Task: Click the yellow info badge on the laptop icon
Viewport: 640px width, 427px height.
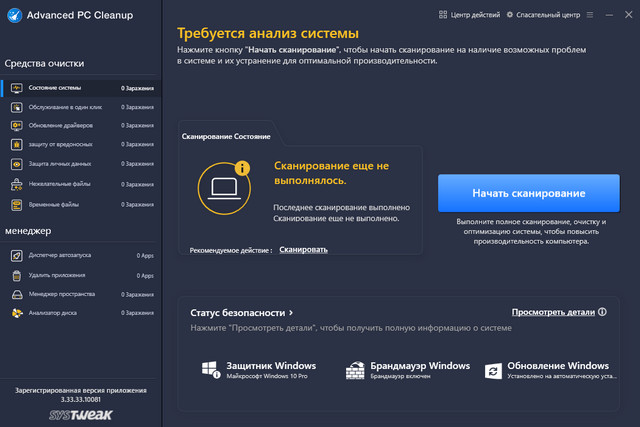Action: (242, 168)
